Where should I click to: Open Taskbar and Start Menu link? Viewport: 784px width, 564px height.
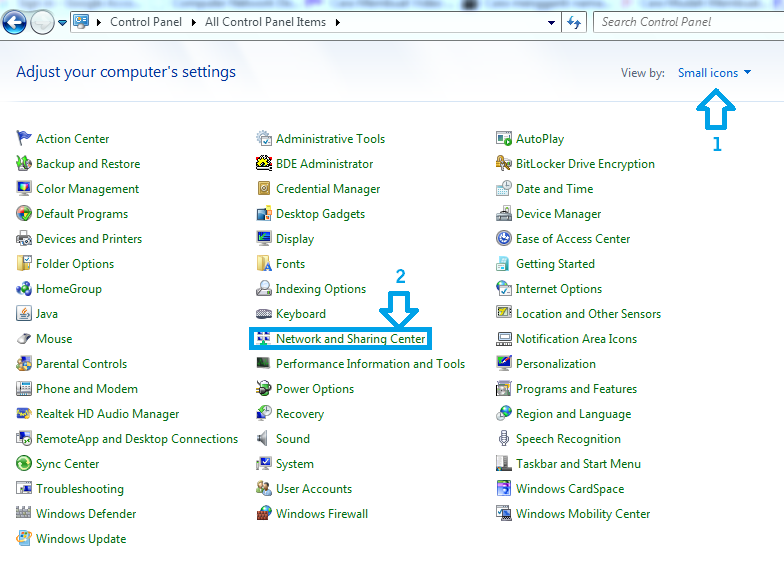point(578,464)
